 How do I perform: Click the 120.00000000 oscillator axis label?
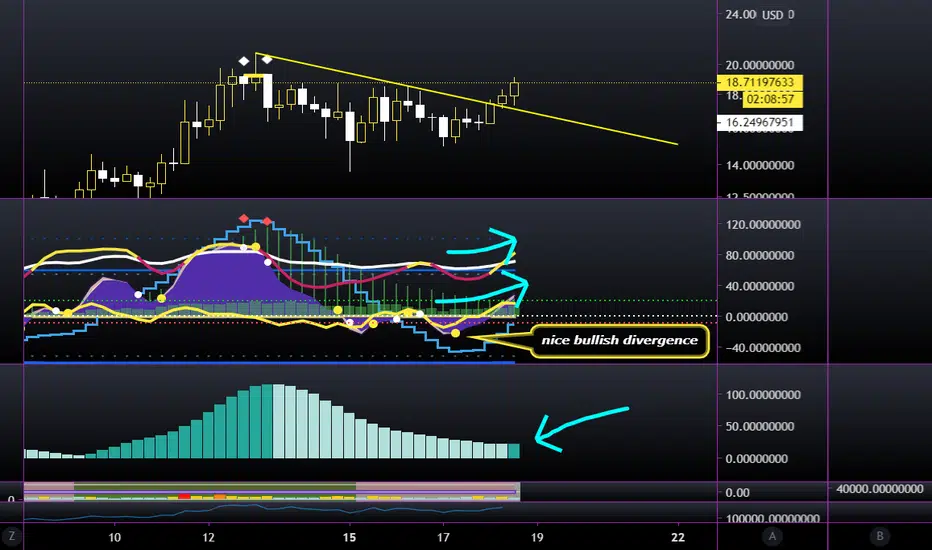(763, 225)
